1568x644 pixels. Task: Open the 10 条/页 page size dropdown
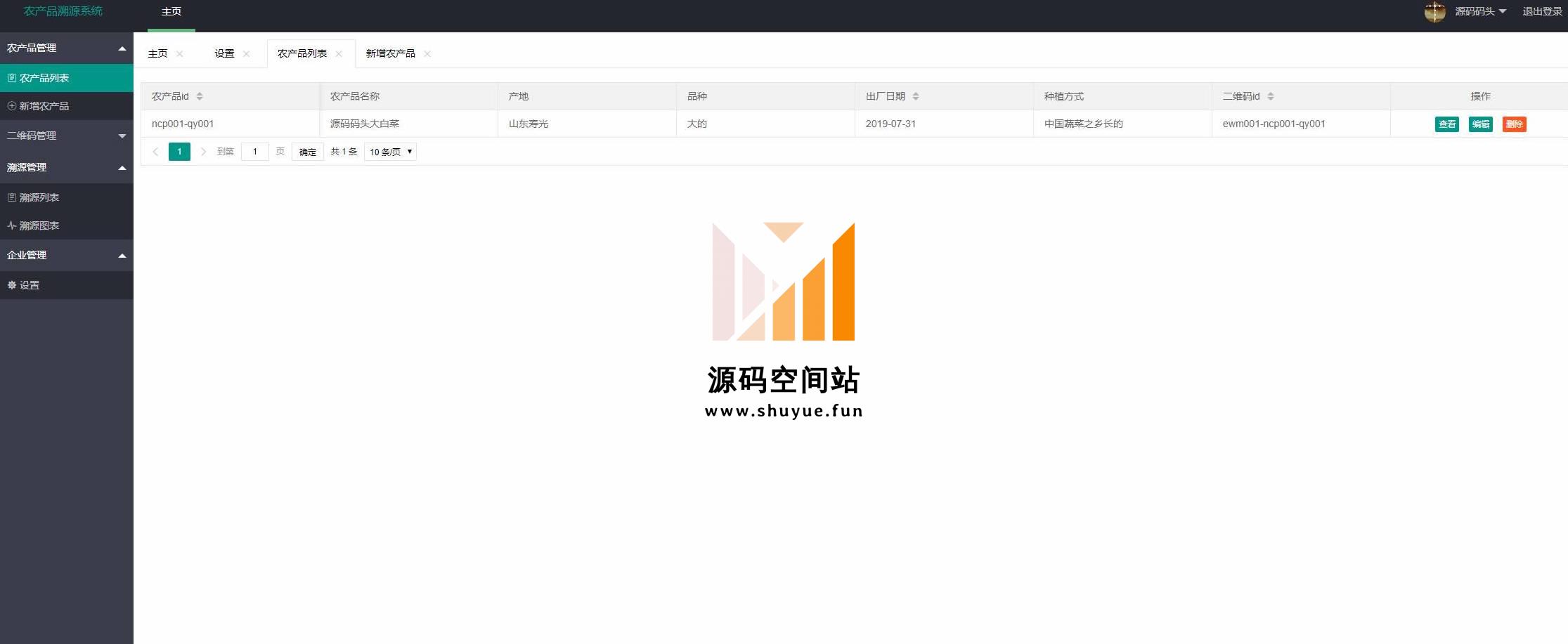click(x=390, y=152)
